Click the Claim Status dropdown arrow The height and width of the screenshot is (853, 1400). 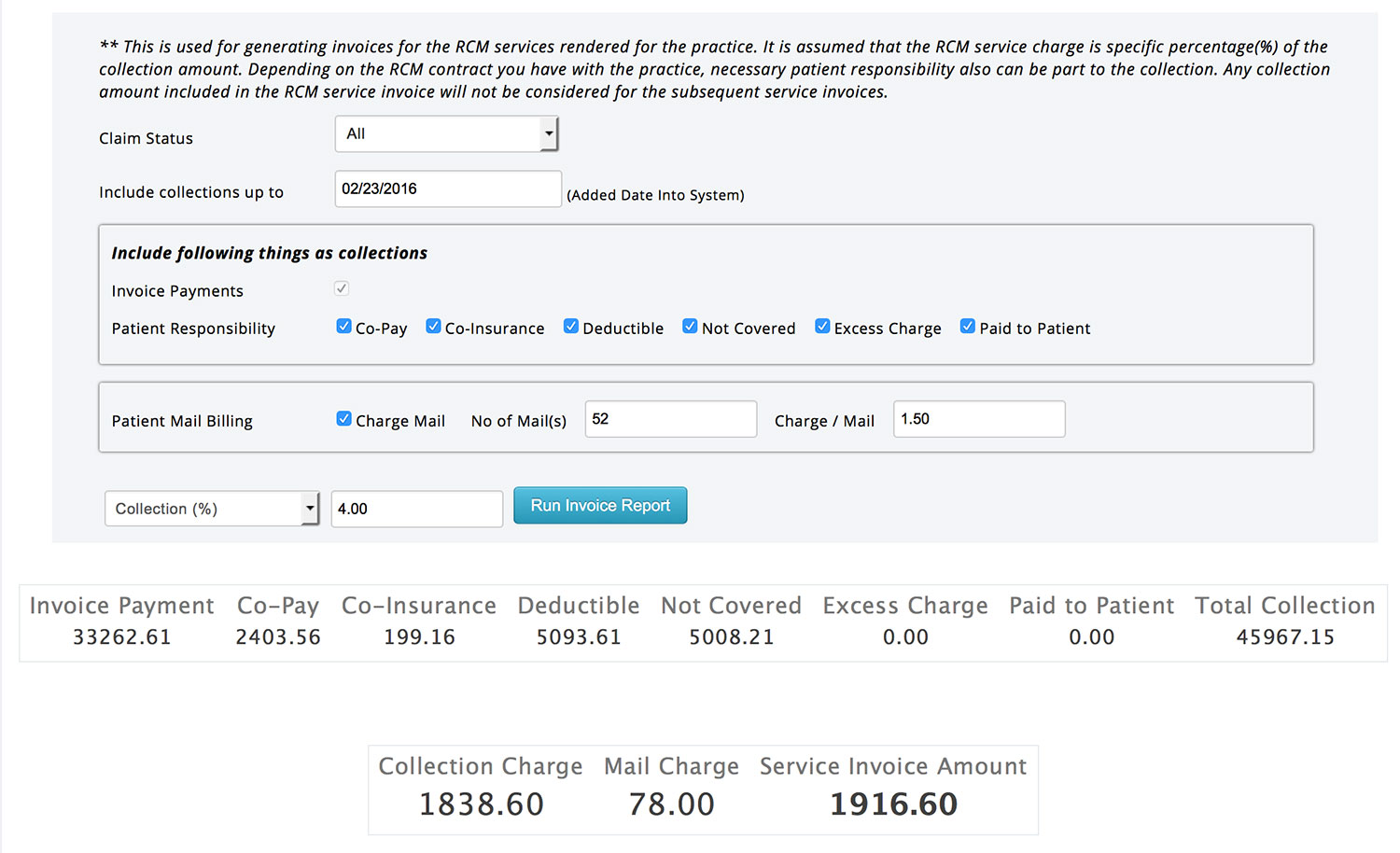(x=549, y=134)
